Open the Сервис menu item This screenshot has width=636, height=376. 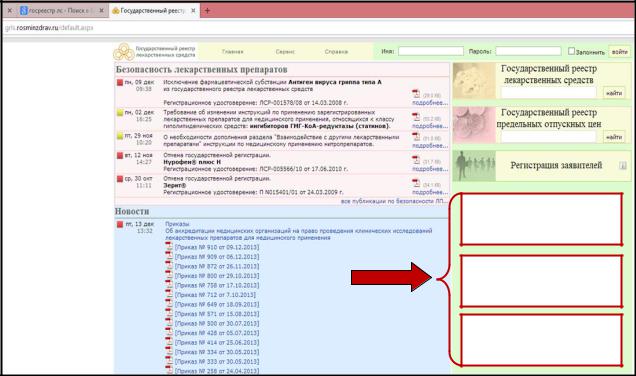pyautogui.click(x=285, y=52)
